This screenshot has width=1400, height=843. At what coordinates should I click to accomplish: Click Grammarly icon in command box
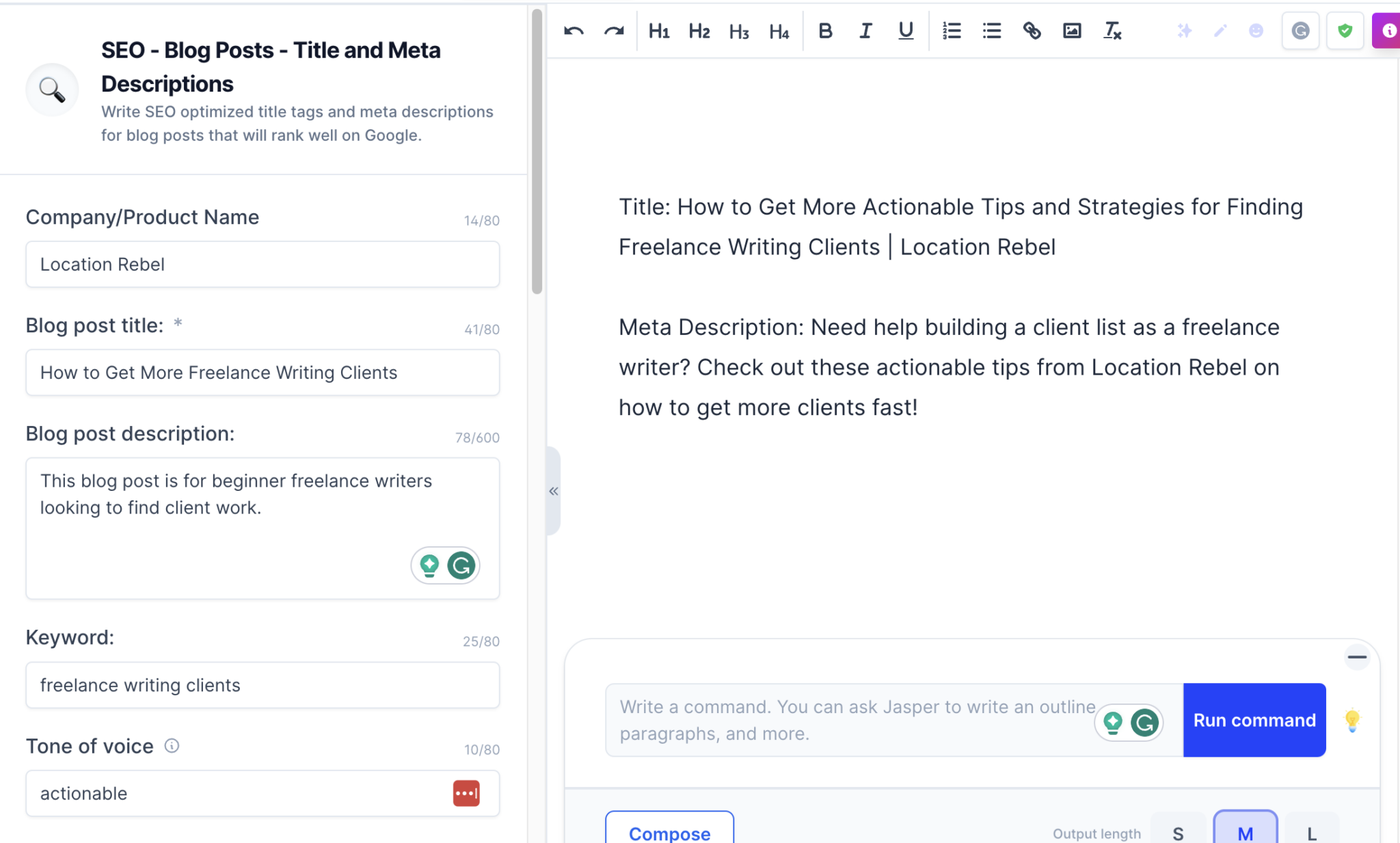1144,722
